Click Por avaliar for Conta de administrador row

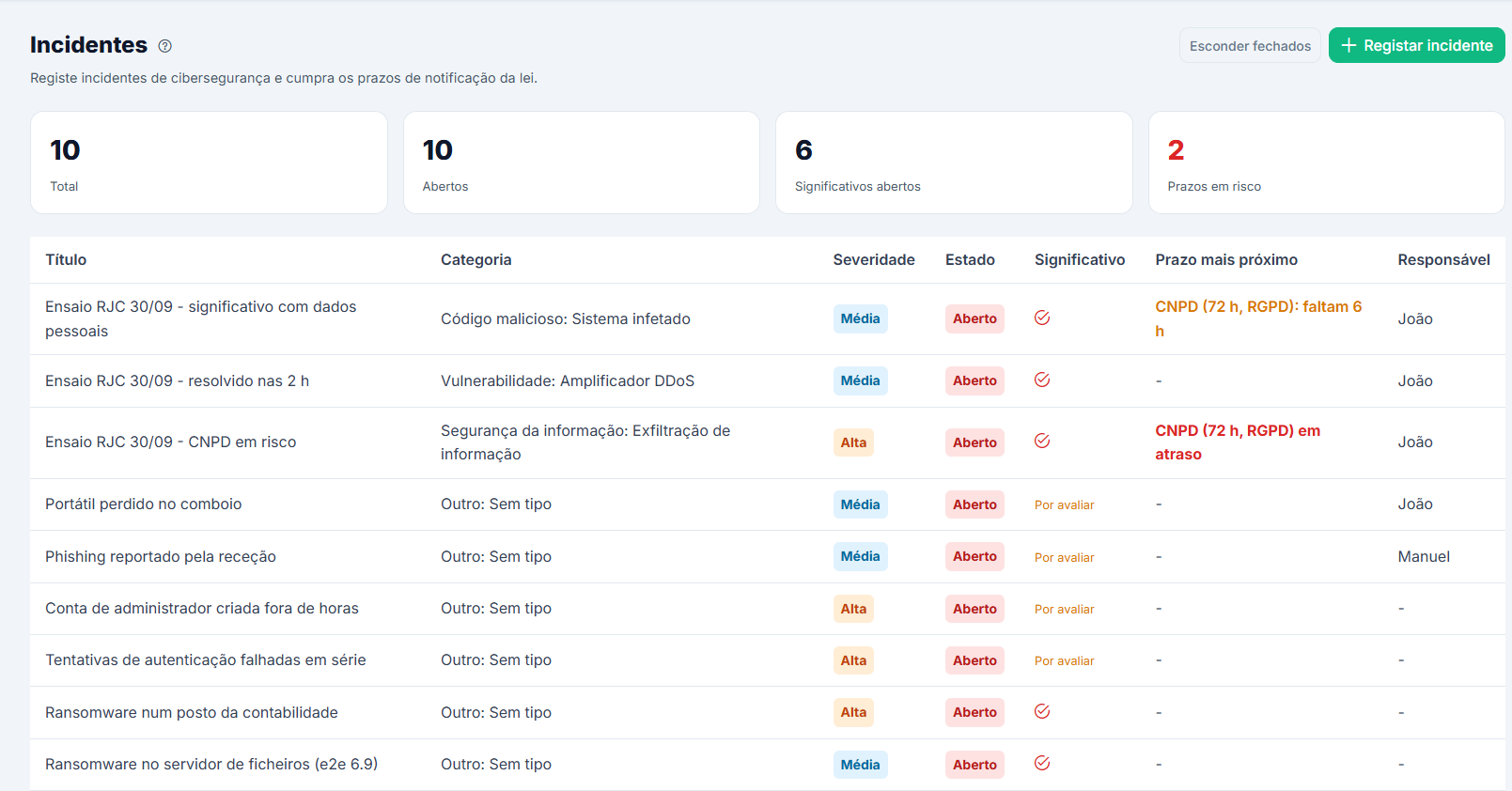pyautogui.click(x=1065, y=609)
